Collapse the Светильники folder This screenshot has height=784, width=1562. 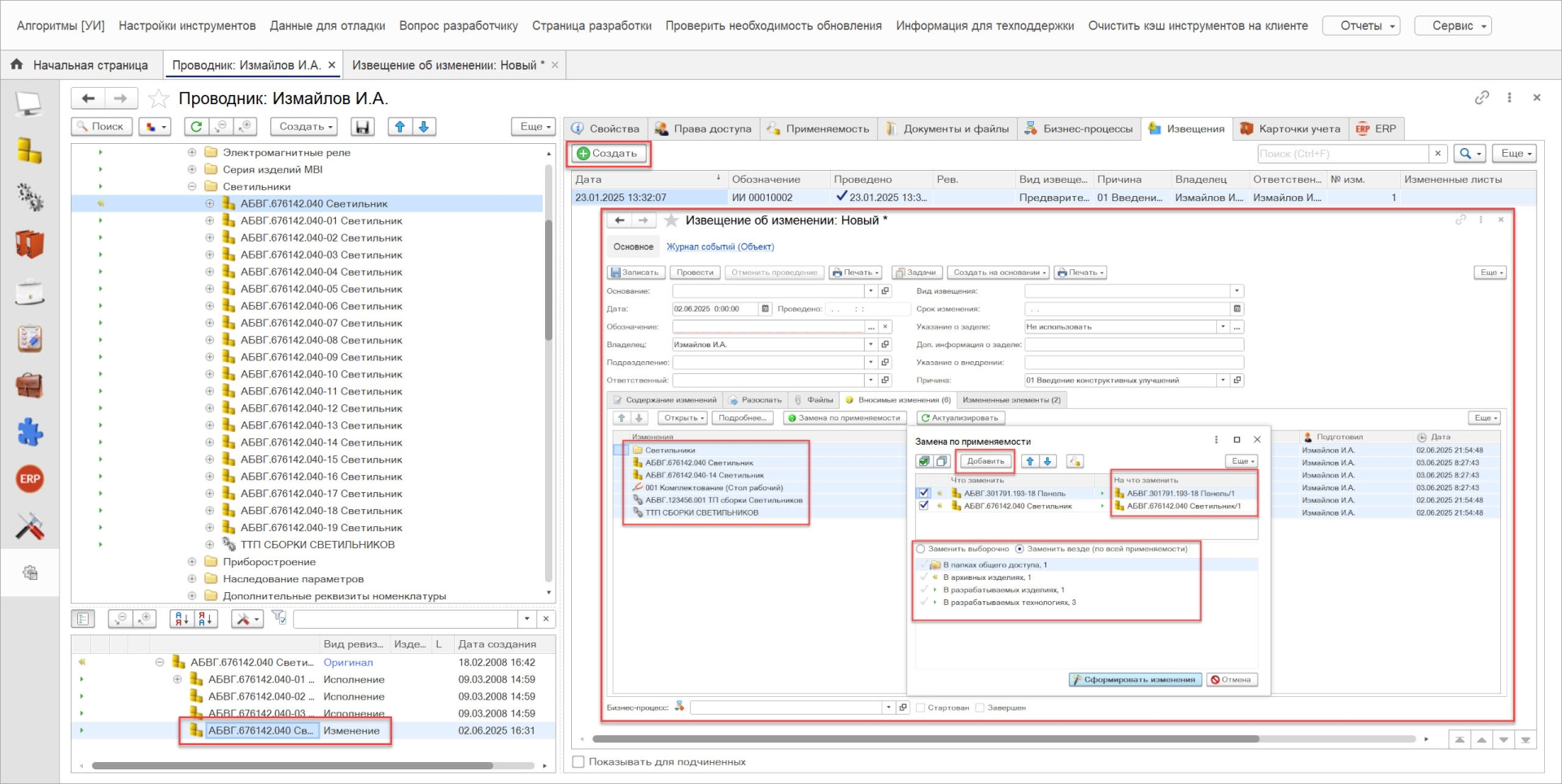192,186
